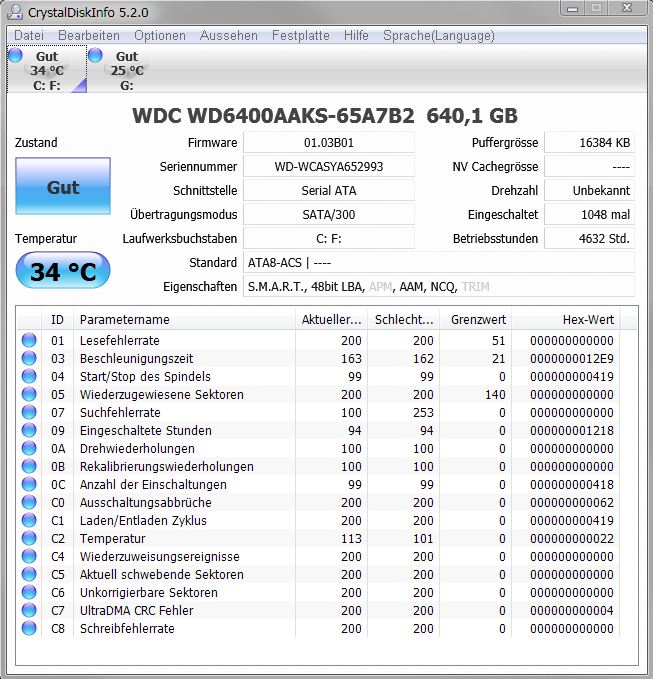Select the G: disk tab
Screen dimensions: 653x679
point(126,70)
